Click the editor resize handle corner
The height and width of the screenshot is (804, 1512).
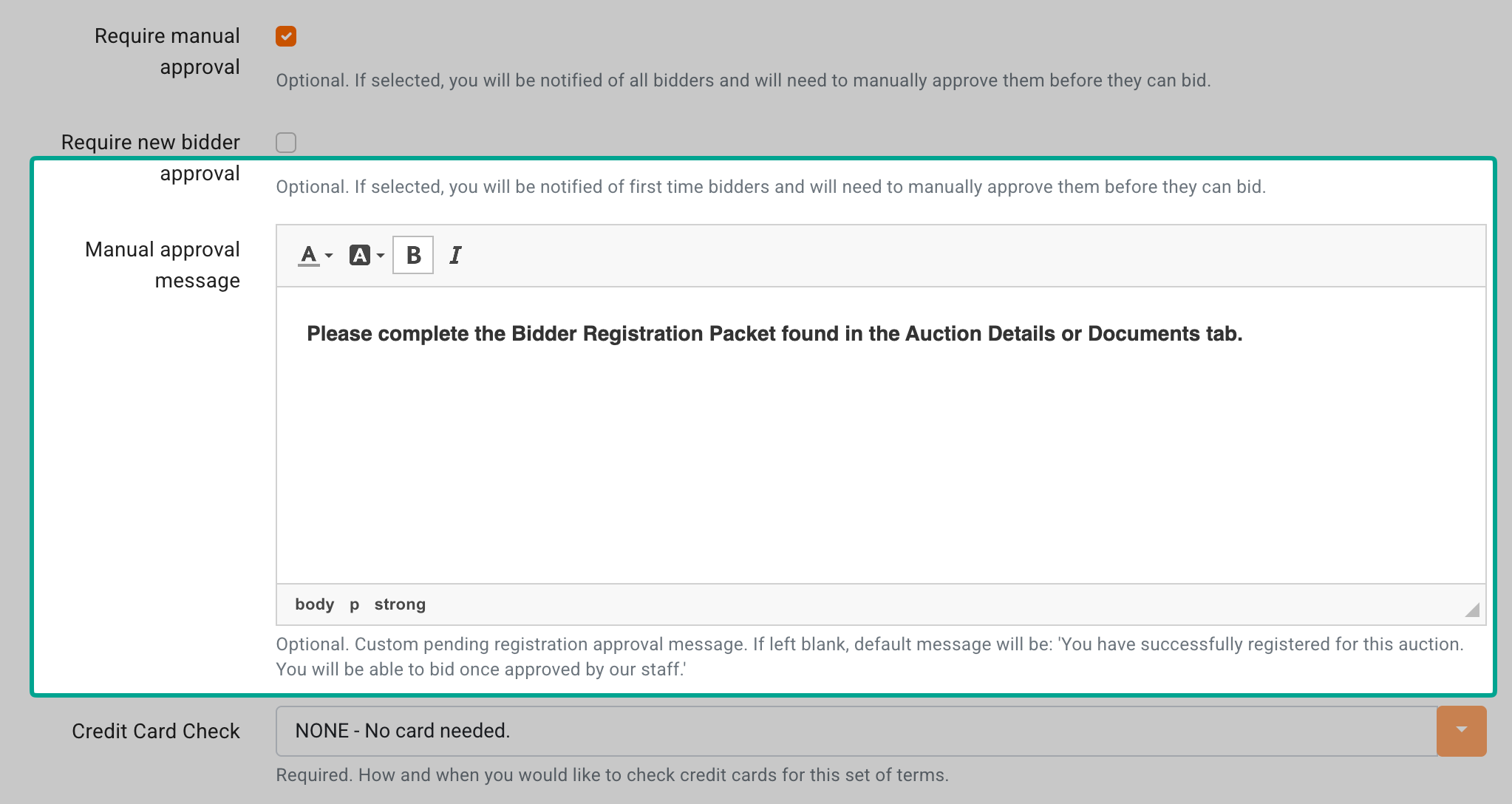tap(1472, 610)
